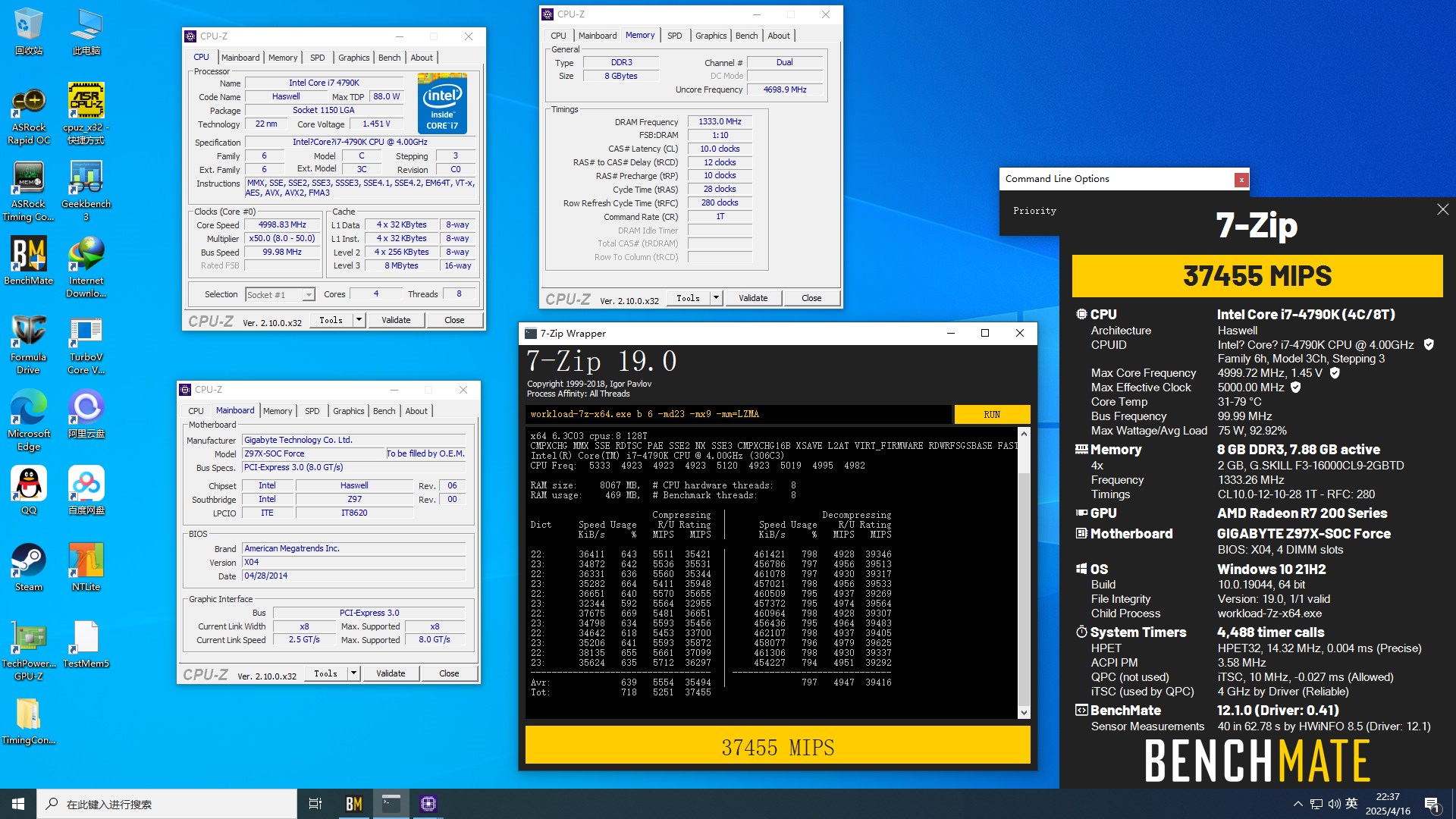Launch BenchMate from the desktop

[x=29, y=261]
